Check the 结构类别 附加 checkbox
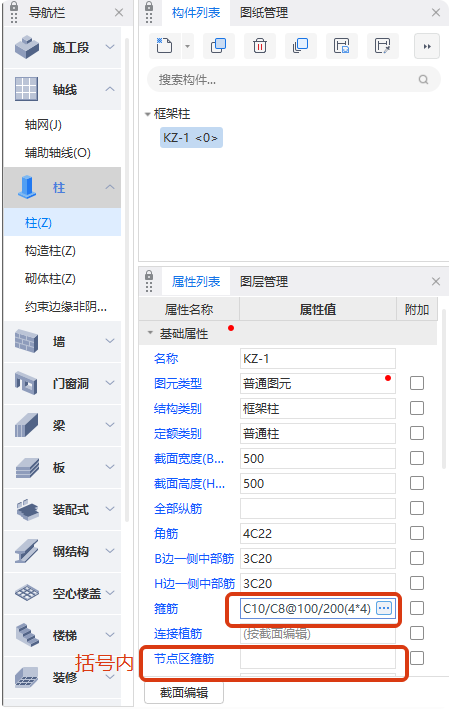The image size is (449, 709). click(x=417, y=408)
